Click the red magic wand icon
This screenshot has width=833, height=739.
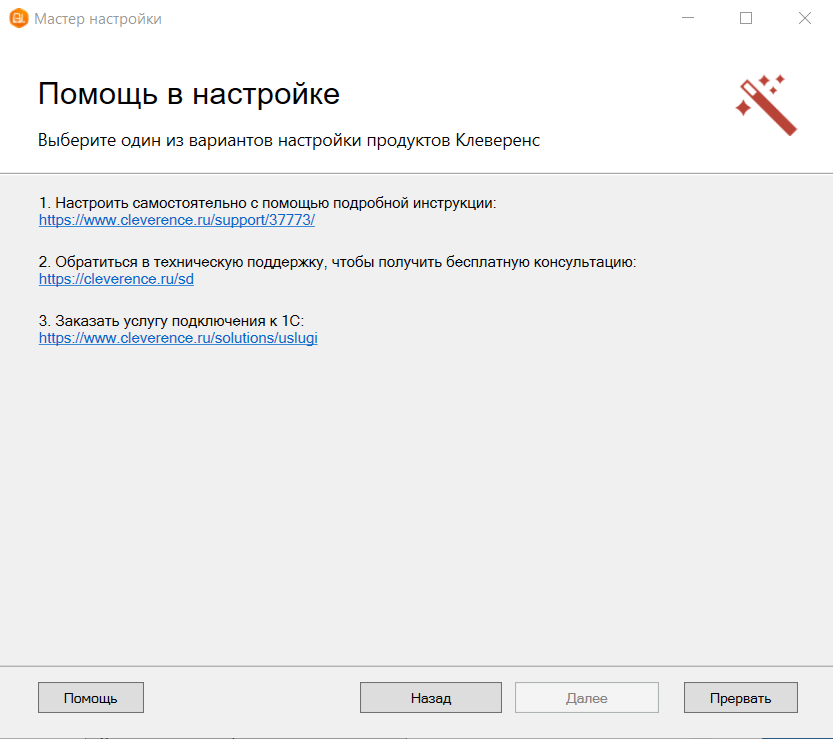766,104
